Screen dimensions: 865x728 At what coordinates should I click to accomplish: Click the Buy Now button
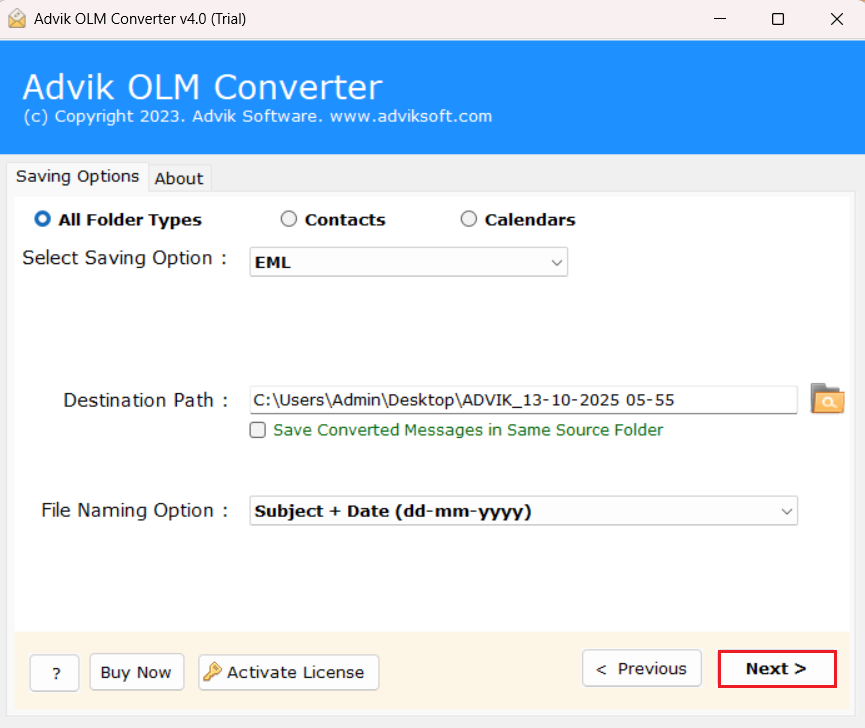[x=136, y=672]
